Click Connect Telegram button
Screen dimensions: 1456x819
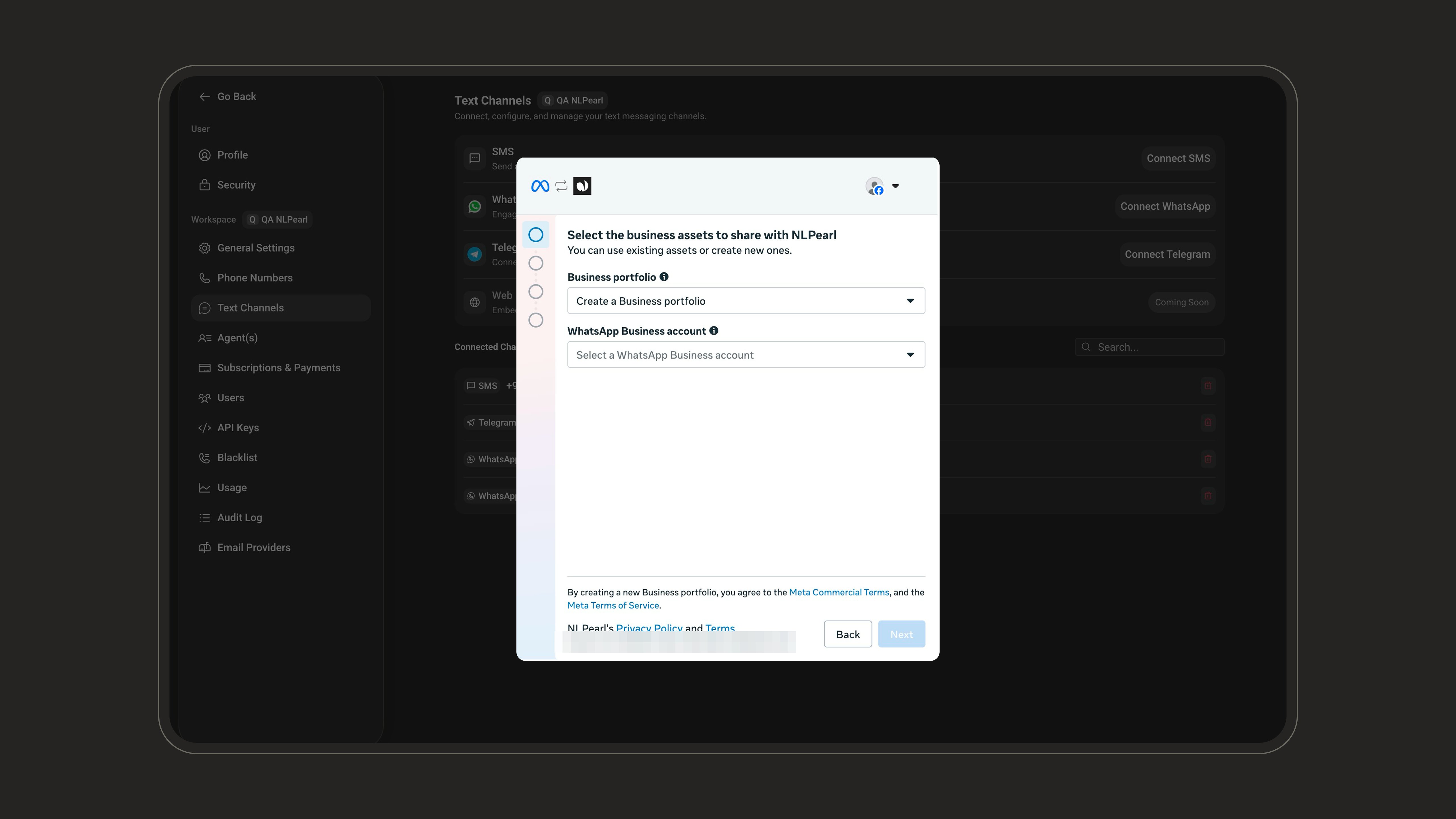[1167, 254]
